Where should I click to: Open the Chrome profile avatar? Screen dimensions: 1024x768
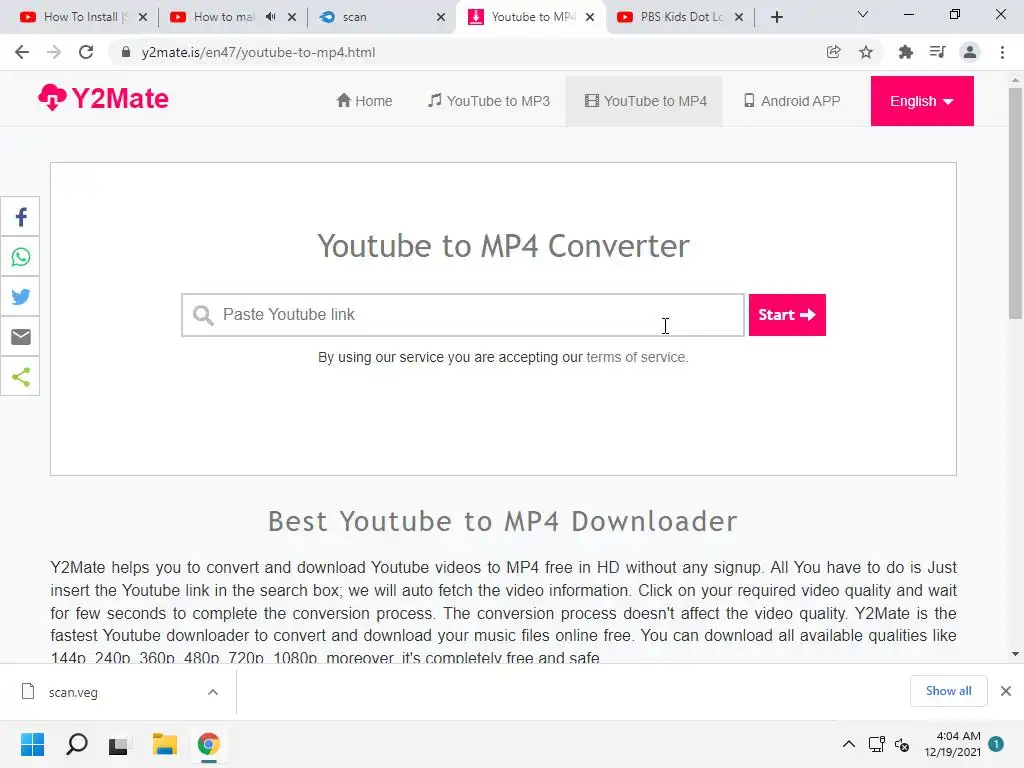(970, 52)
